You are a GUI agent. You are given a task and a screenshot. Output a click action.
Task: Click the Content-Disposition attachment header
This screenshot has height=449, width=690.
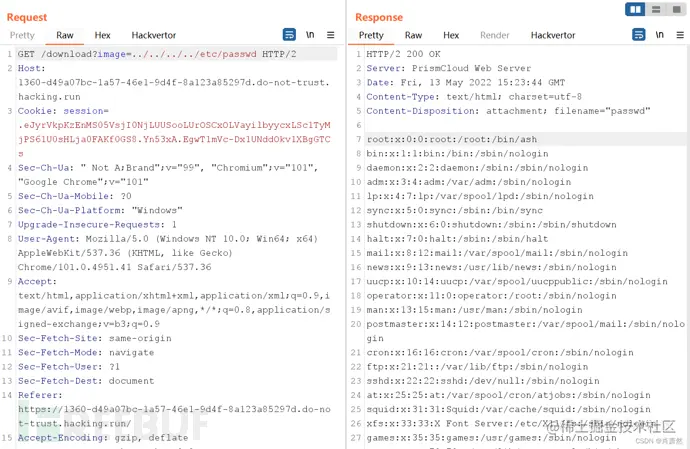508,111
